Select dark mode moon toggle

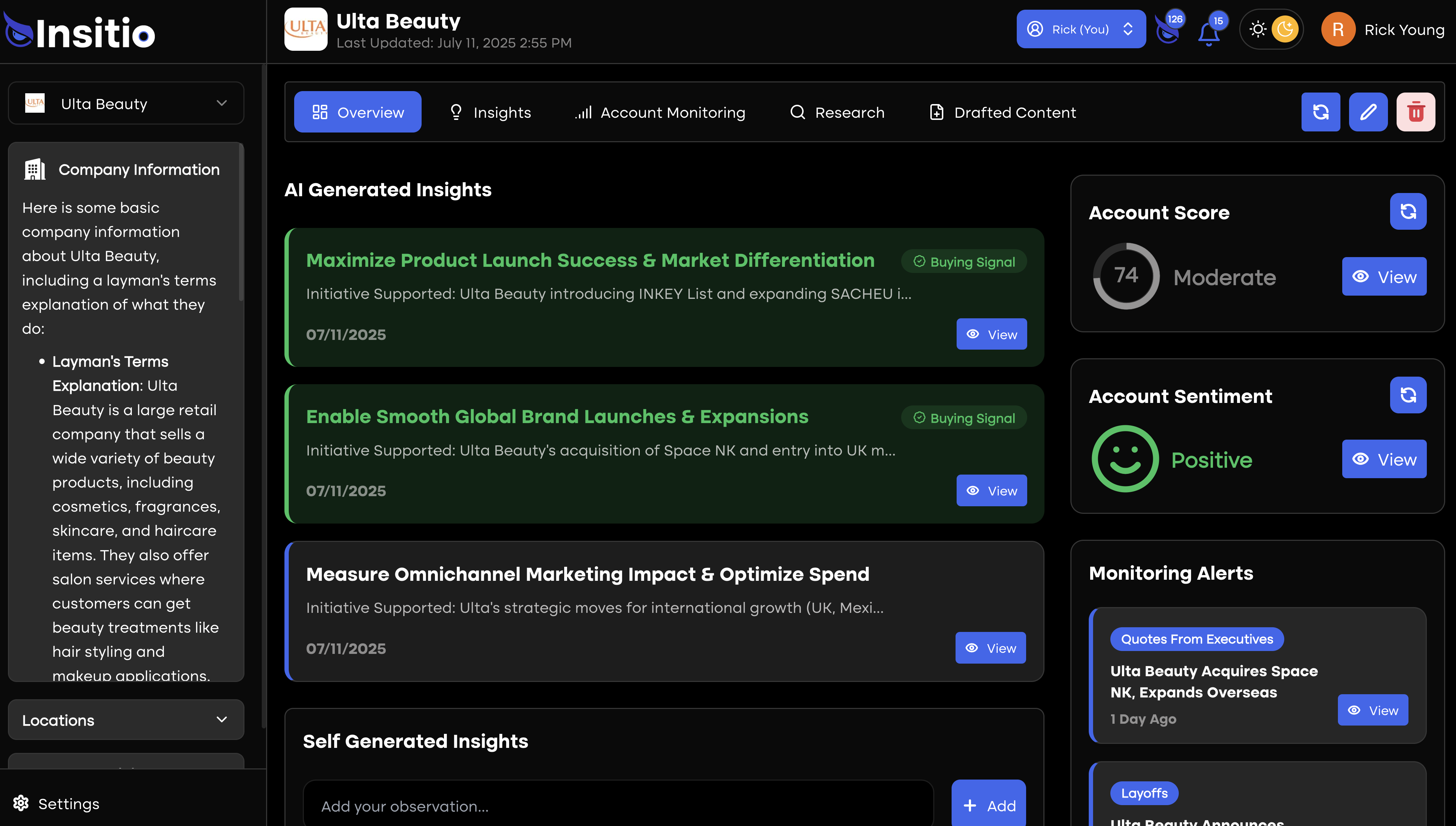pos(1285,30)
